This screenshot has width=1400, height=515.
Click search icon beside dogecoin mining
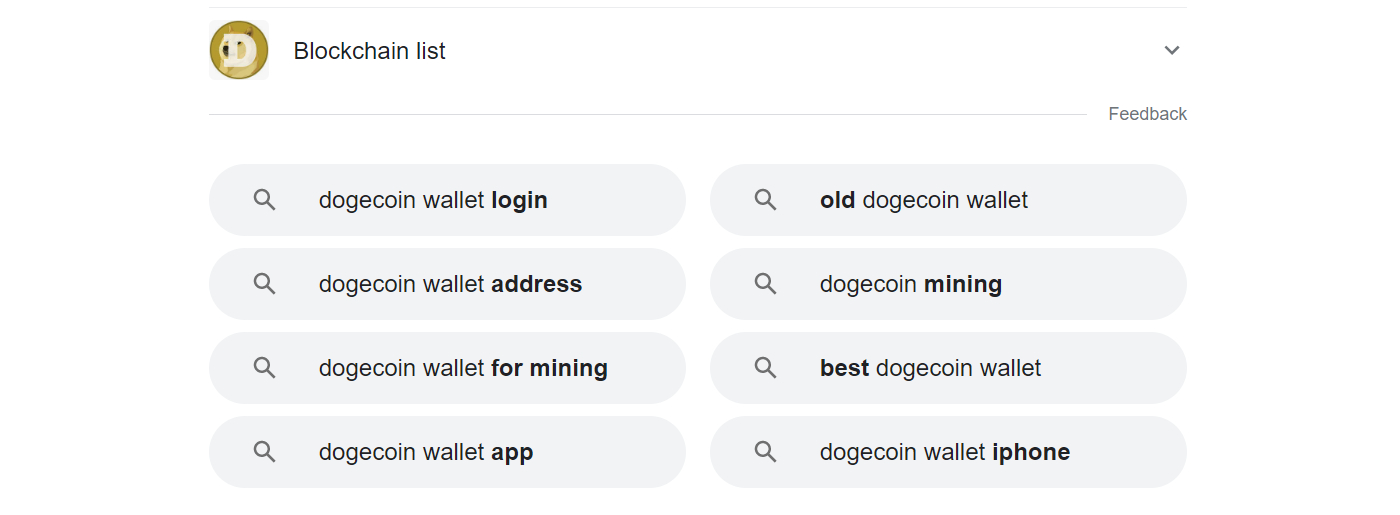[x=765, y=284]
